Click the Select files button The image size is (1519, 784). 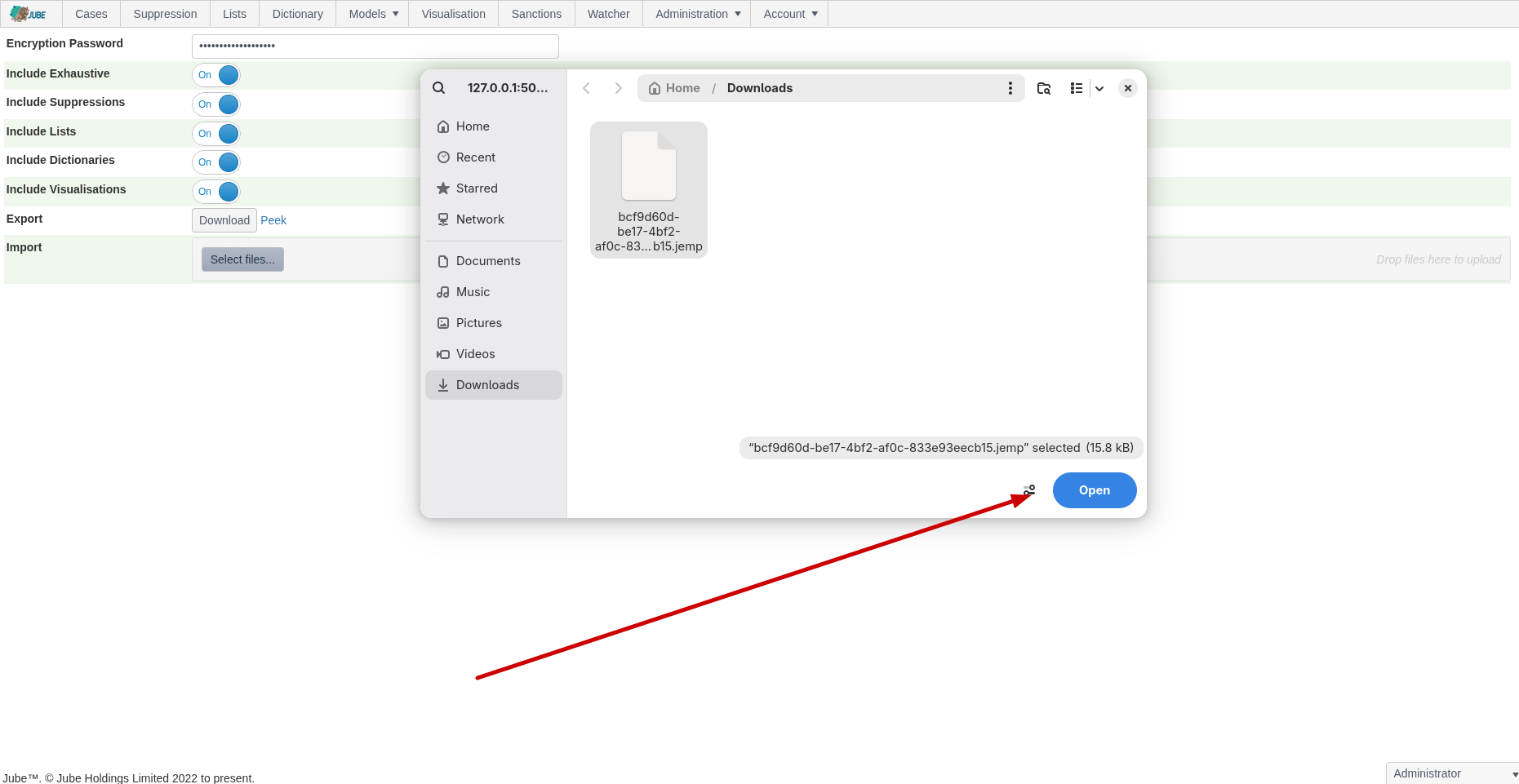242,259
